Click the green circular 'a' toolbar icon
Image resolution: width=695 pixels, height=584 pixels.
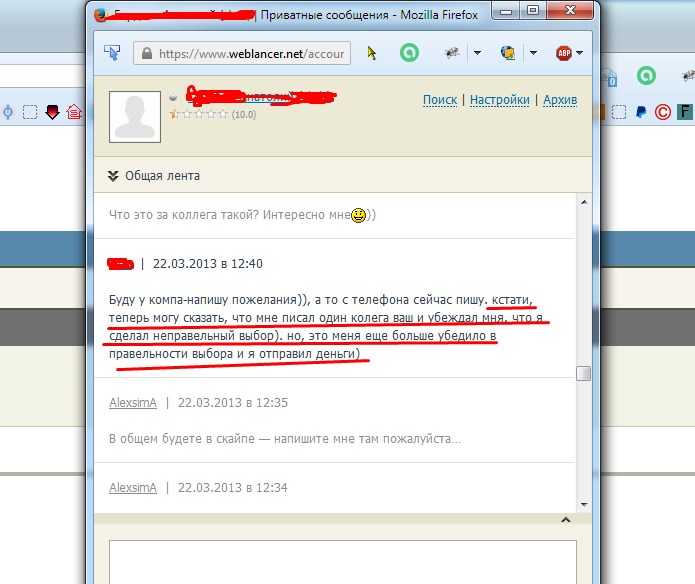point(409,53)
